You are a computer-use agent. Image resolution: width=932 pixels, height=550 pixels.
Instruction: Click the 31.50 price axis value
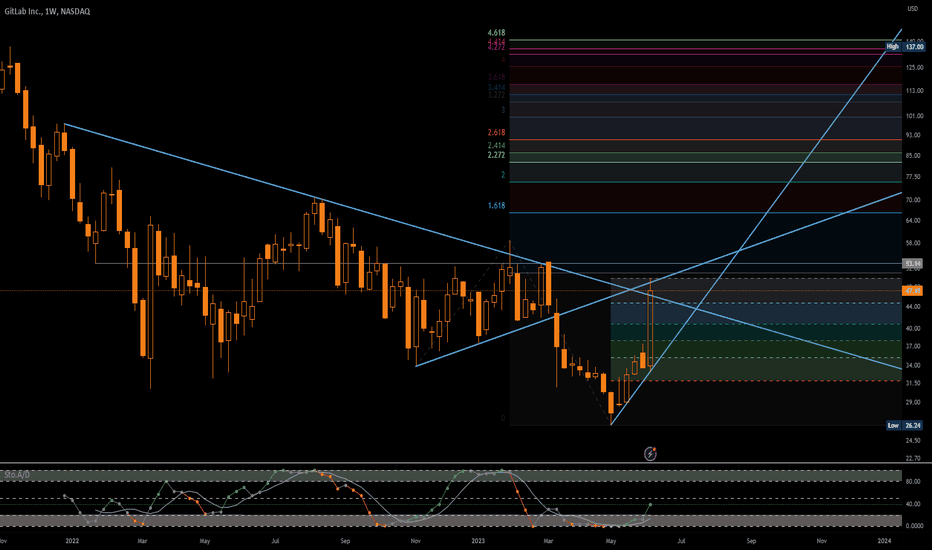coord(914,384)
